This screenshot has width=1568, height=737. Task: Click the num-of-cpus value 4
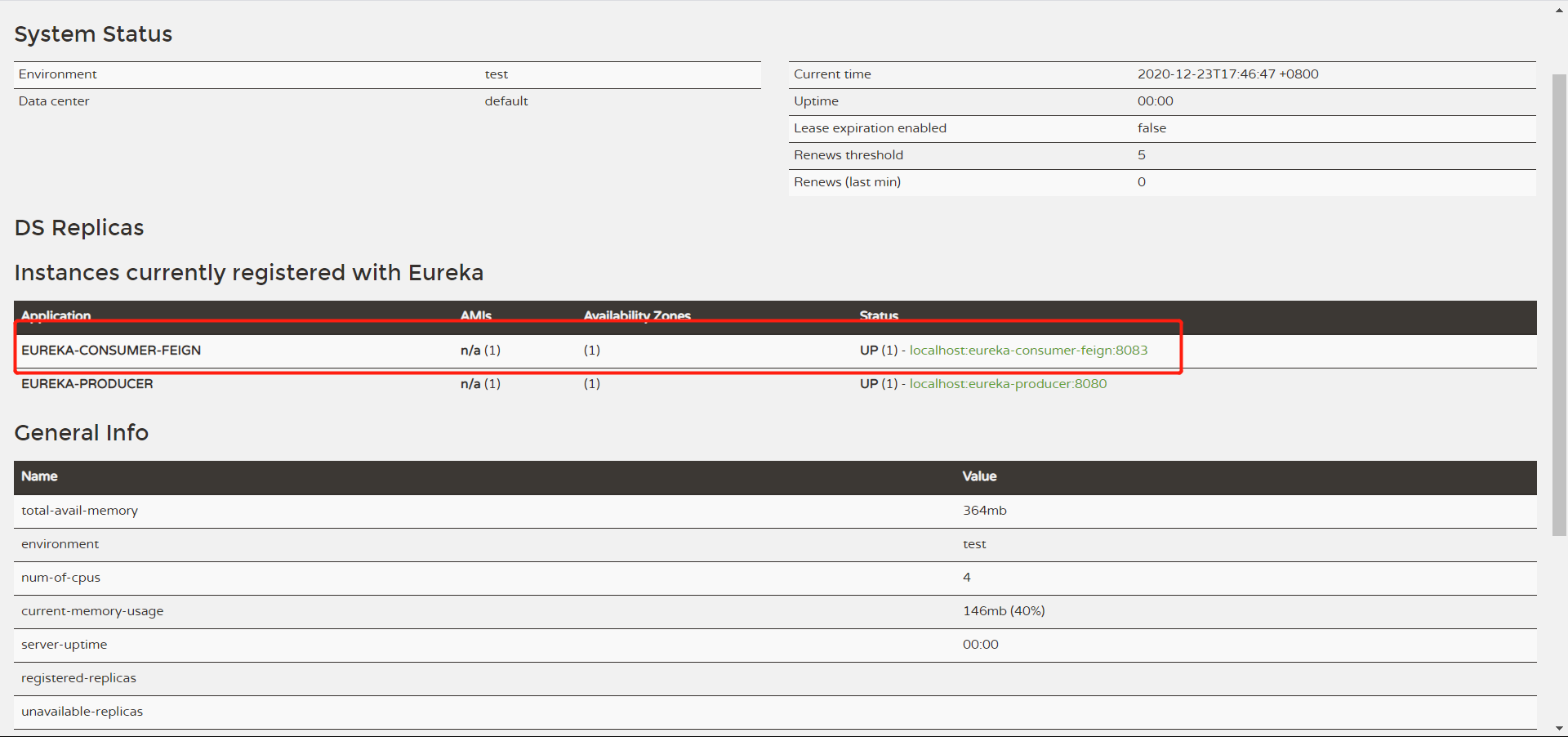coord(967,577)
